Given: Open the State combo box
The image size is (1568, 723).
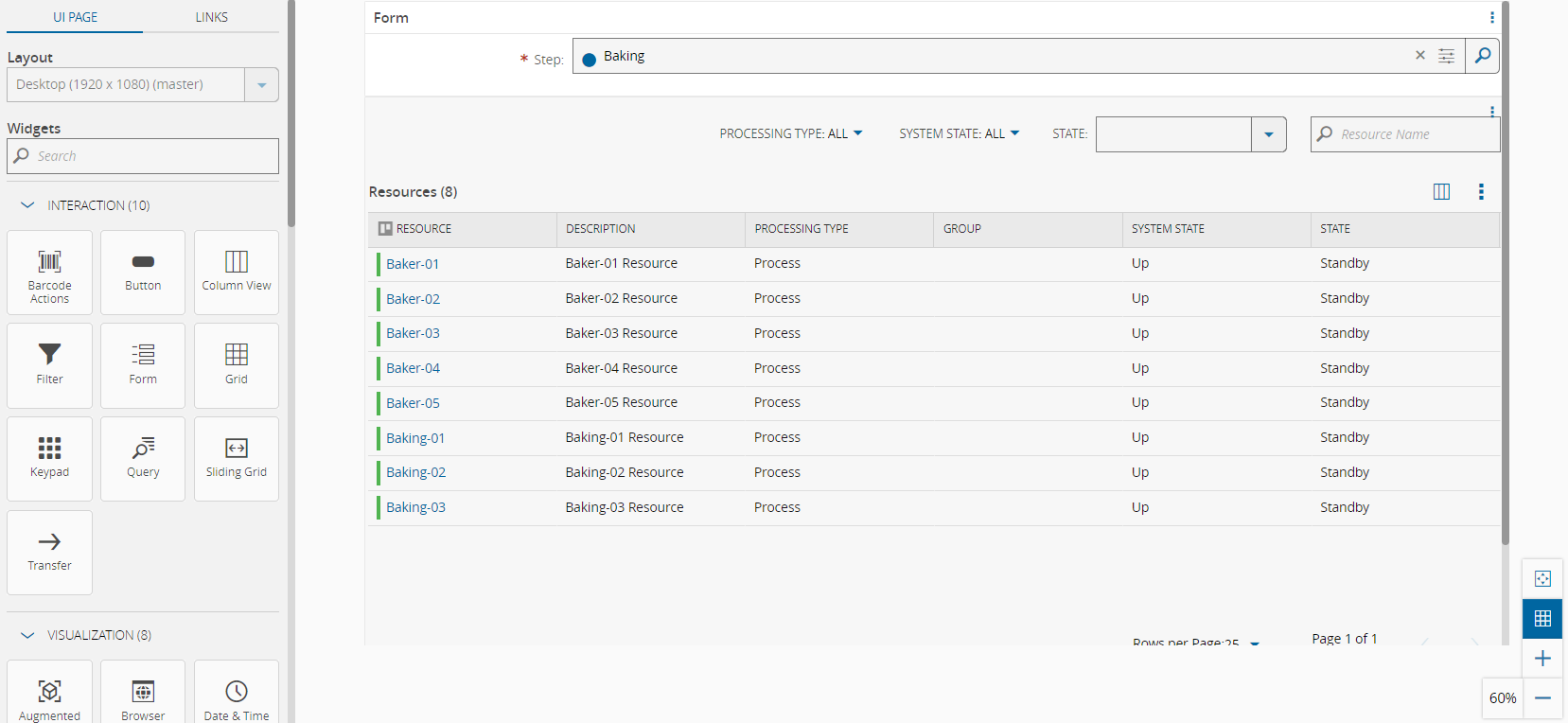Looking at the screenshot, I should click(x=1268, y=134).
